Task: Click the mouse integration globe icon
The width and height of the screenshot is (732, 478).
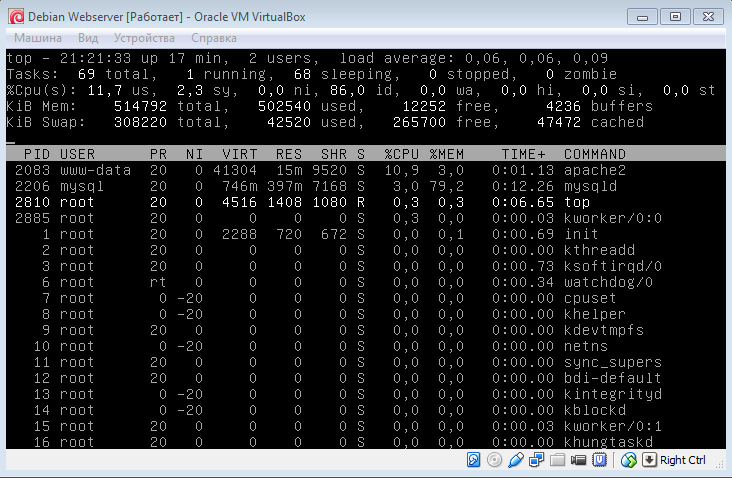Action: [628, 460]
